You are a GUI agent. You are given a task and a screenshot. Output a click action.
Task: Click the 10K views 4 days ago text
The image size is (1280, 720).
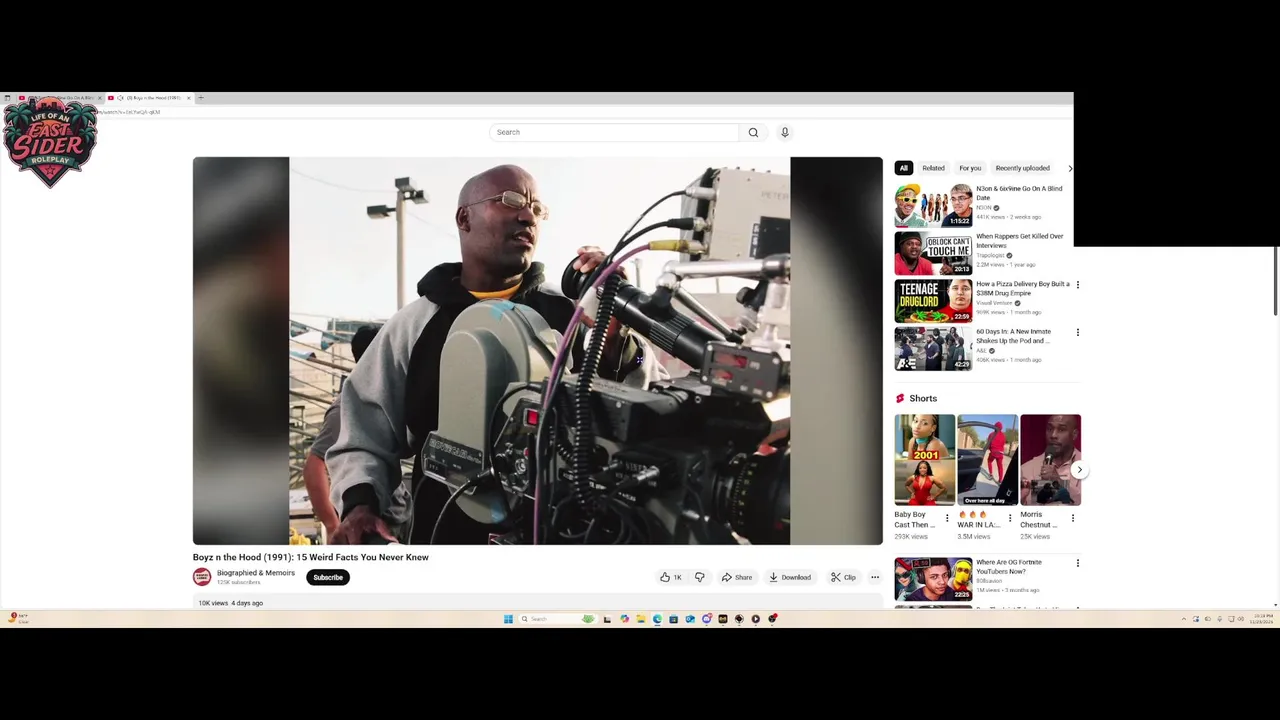(x=231, y=603)
